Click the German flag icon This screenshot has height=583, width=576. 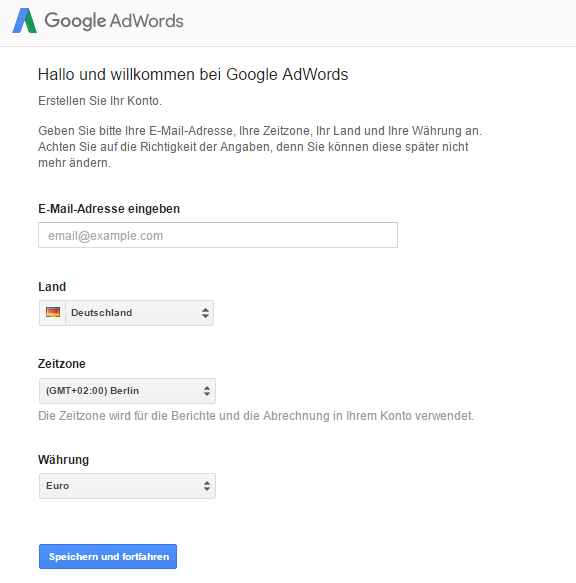click(53, 312)
